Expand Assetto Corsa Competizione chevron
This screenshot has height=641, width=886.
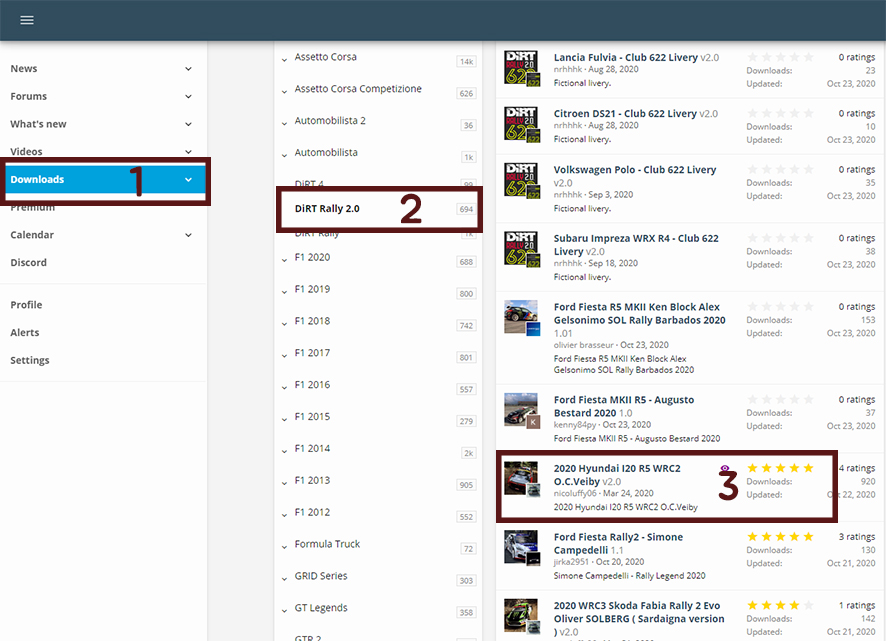coord(284,92)
